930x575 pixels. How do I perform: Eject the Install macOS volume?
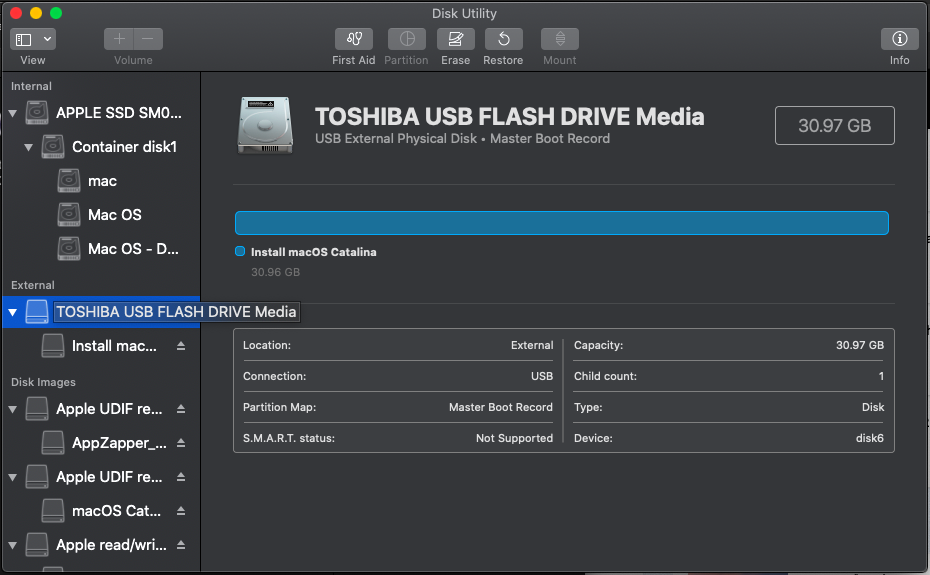coord(181,346)
